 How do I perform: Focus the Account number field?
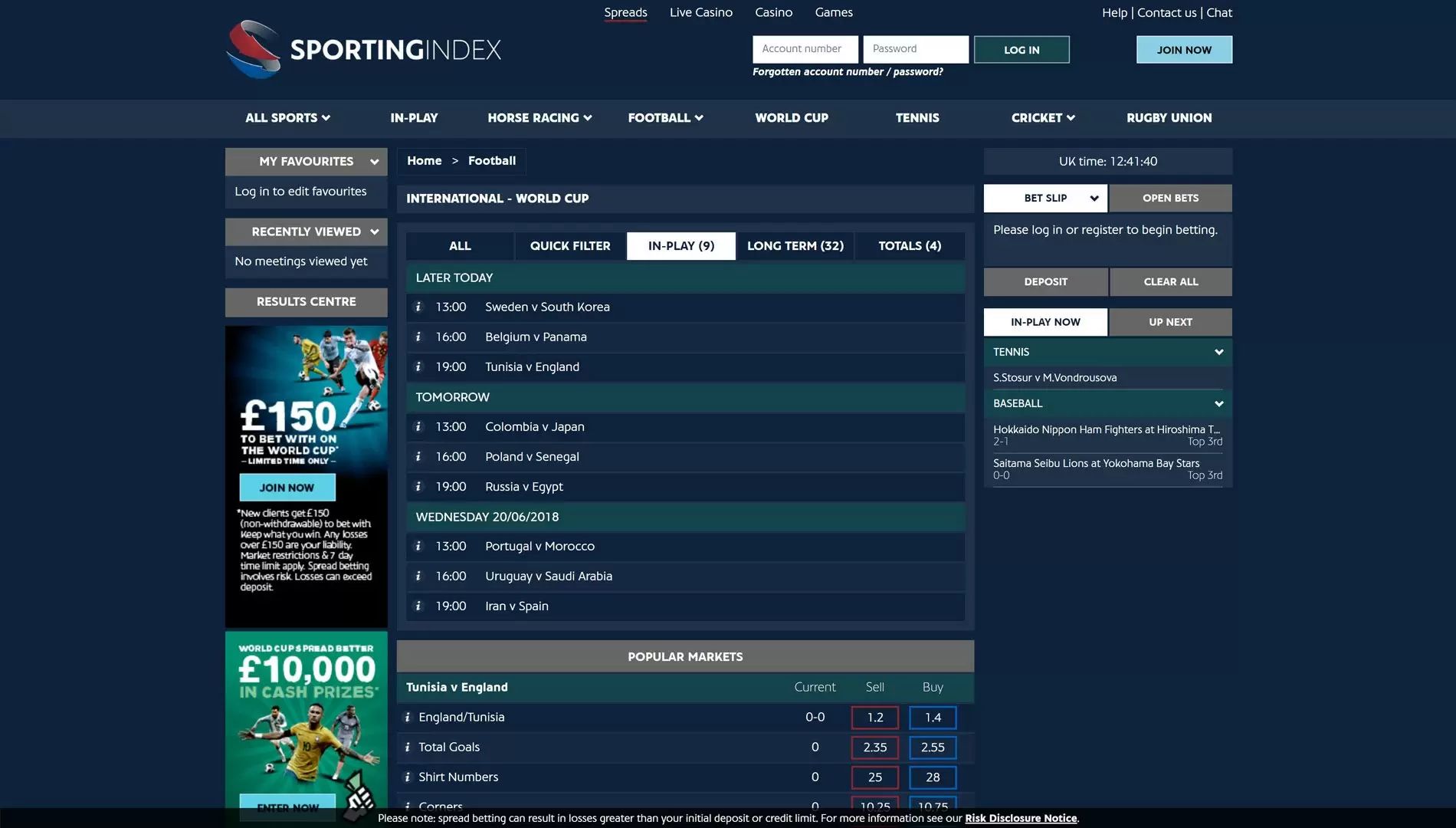(x=805, y=49)
